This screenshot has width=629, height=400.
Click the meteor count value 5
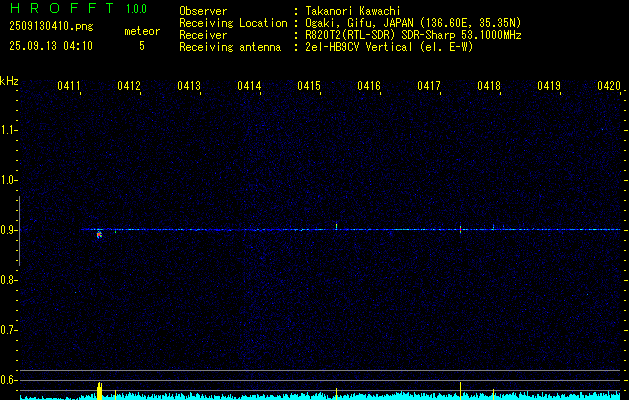pyautogui.click(x=142, y=46)
